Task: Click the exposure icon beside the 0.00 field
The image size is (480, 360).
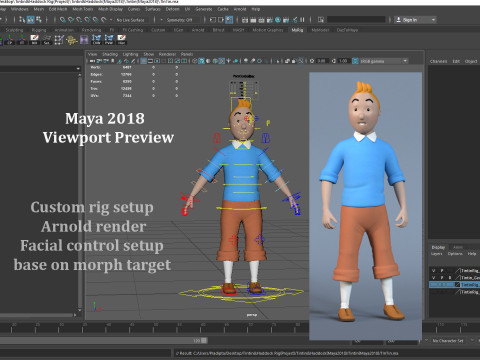Action: 312,61
